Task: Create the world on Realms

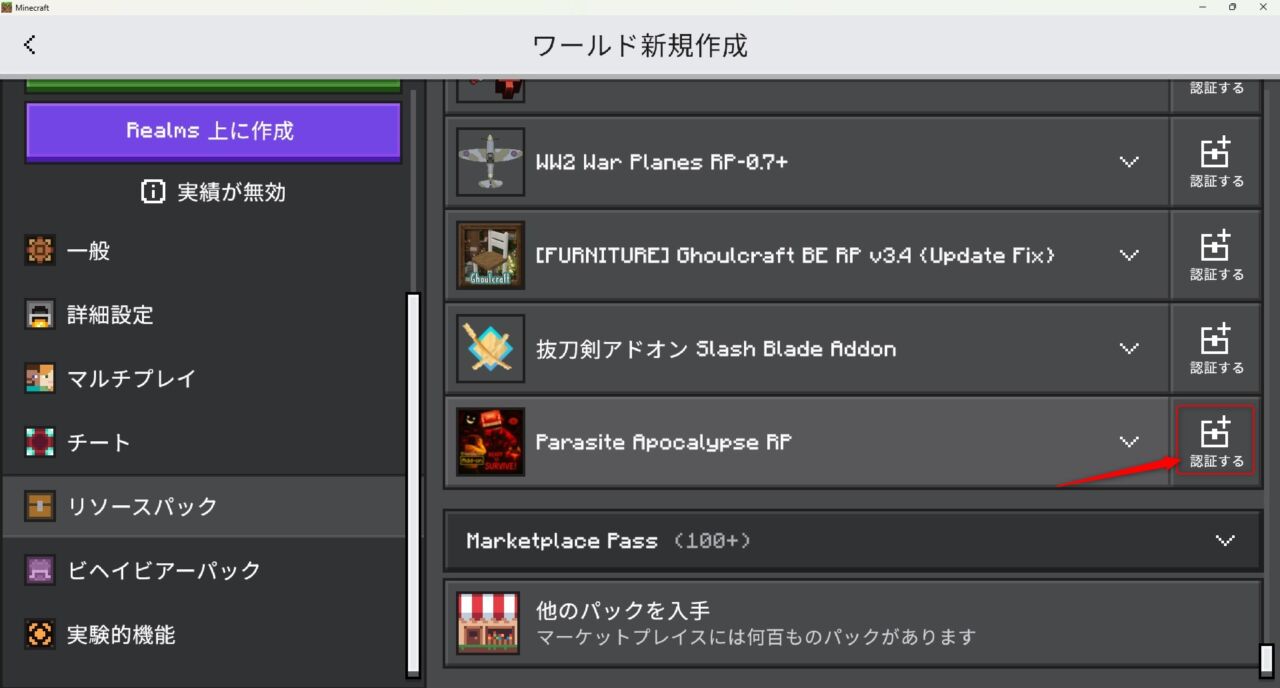Action: click(x=213, y=131)
